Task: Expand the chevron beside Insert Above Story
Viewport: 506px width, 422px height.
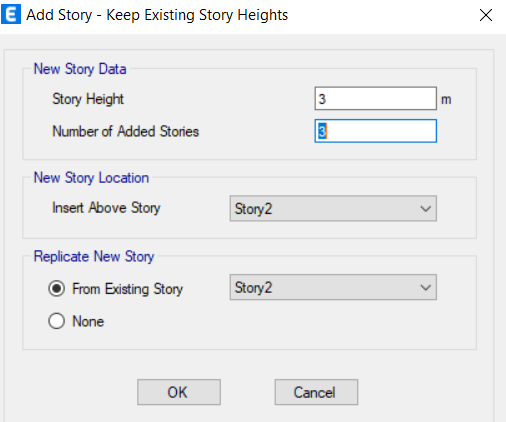Action: point(425,209)
